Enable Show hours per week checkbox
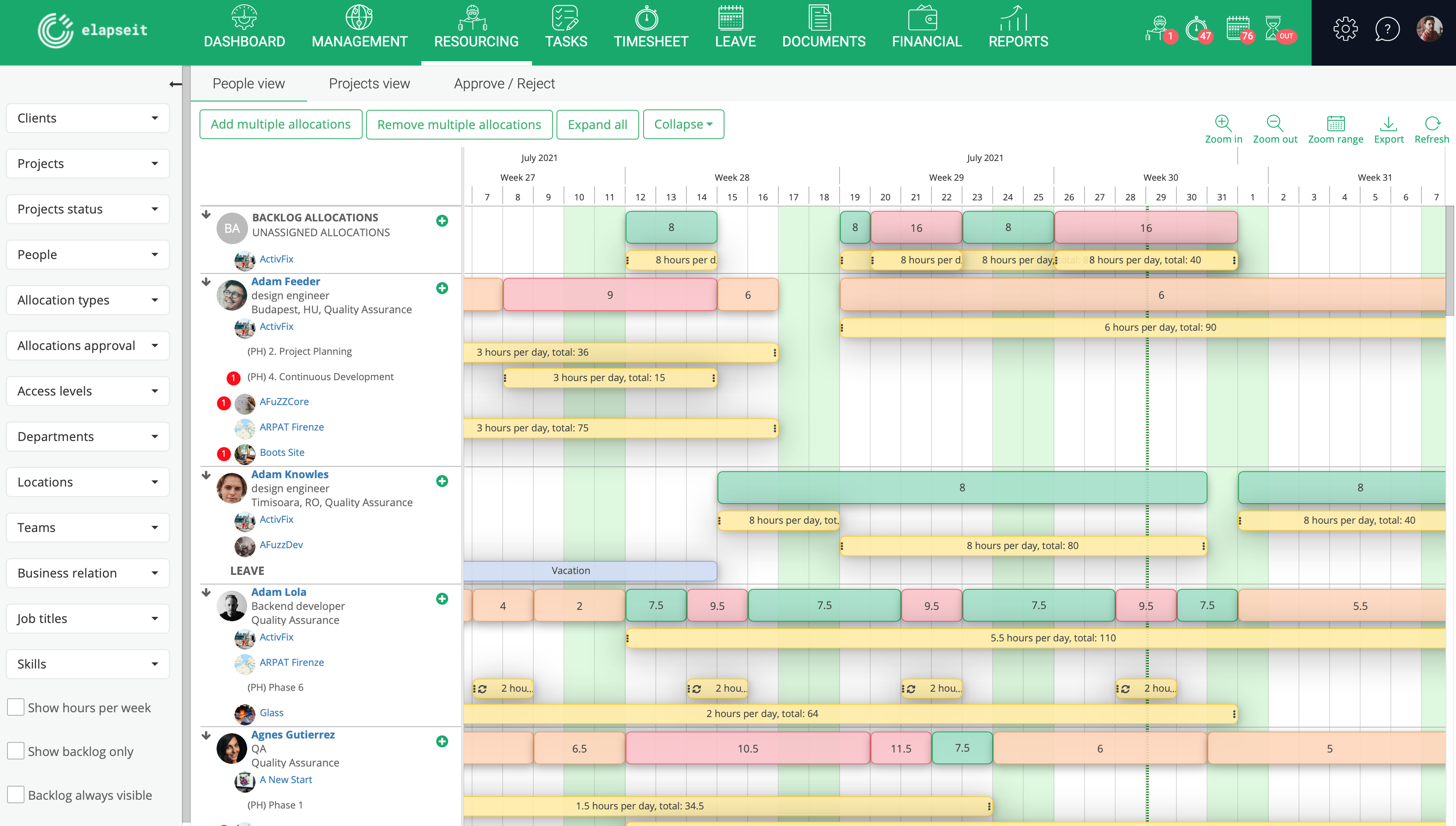 [16, 707]
